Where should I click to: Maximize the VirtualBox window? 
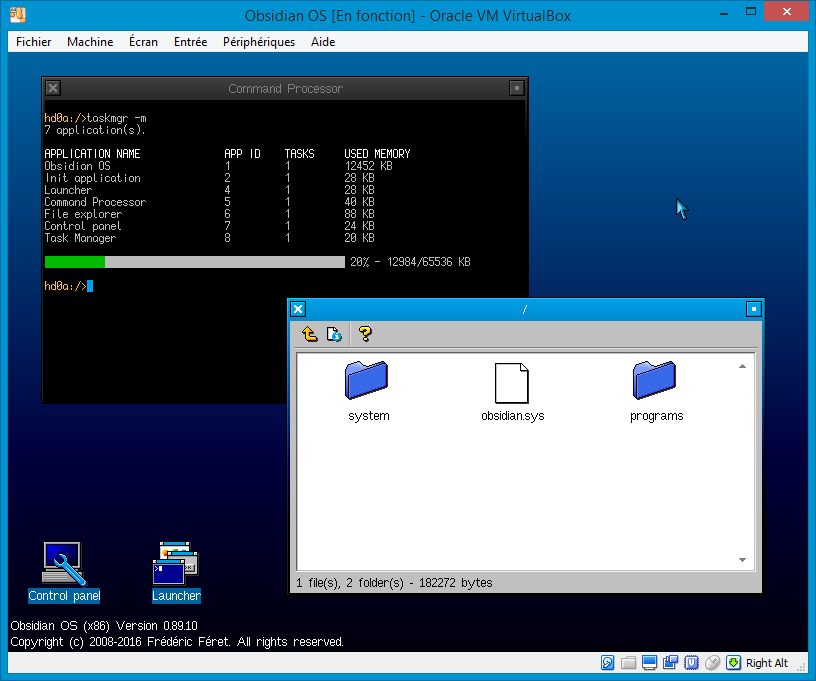point(750,11)
